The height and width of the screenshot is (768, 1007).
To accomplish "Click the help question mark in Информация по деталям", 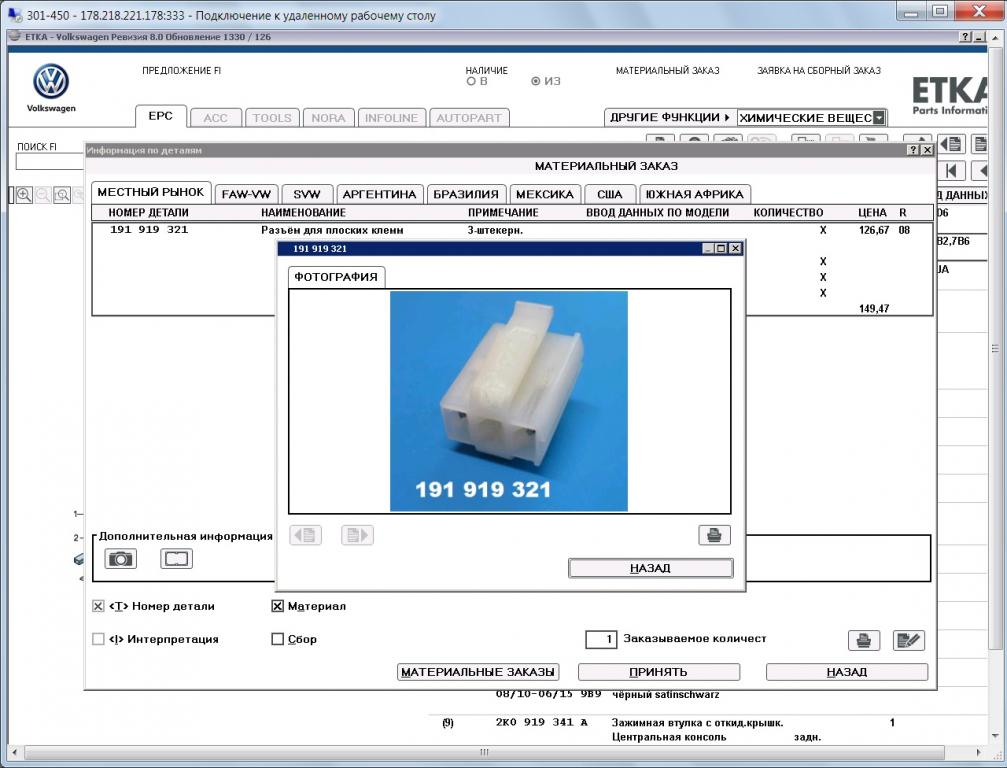I will pyautogui.click(x=913, y=150).
